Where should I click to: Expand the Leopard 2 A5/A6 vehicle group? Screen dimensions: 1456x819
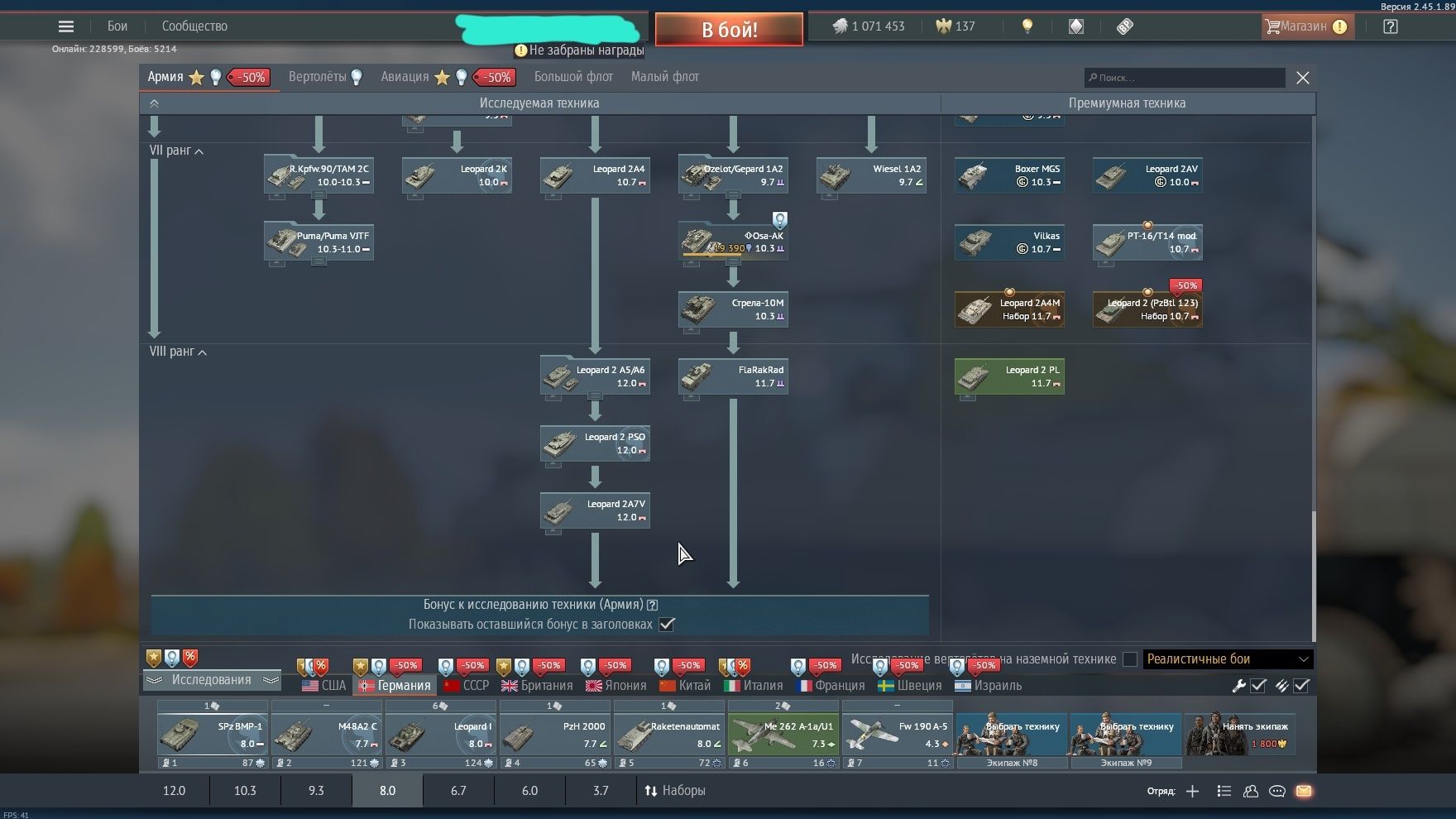click(x=595, y=396)
